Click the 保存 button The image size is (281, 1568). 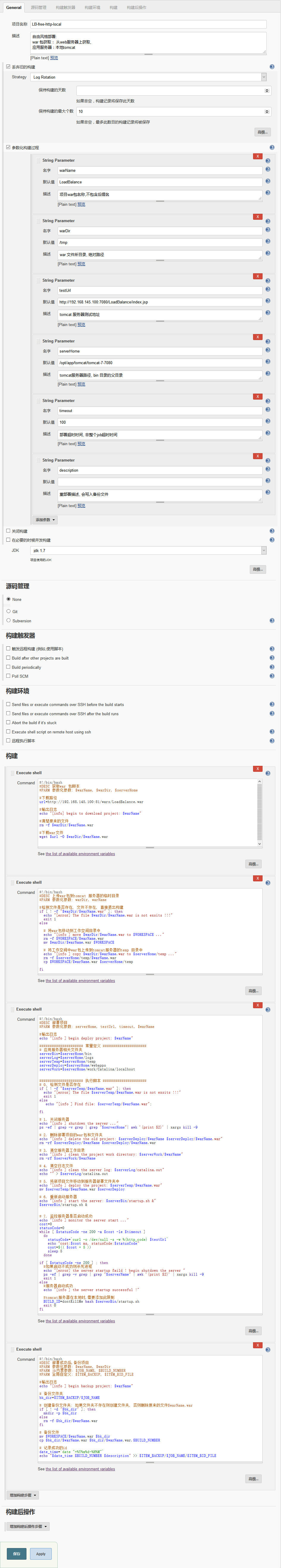pos(16,1553)
